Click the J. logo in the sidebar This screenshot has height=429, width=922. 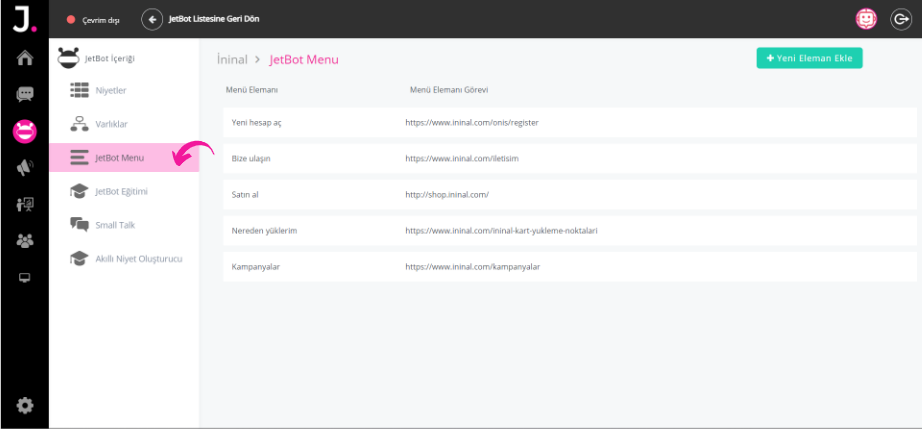(24, 19)
